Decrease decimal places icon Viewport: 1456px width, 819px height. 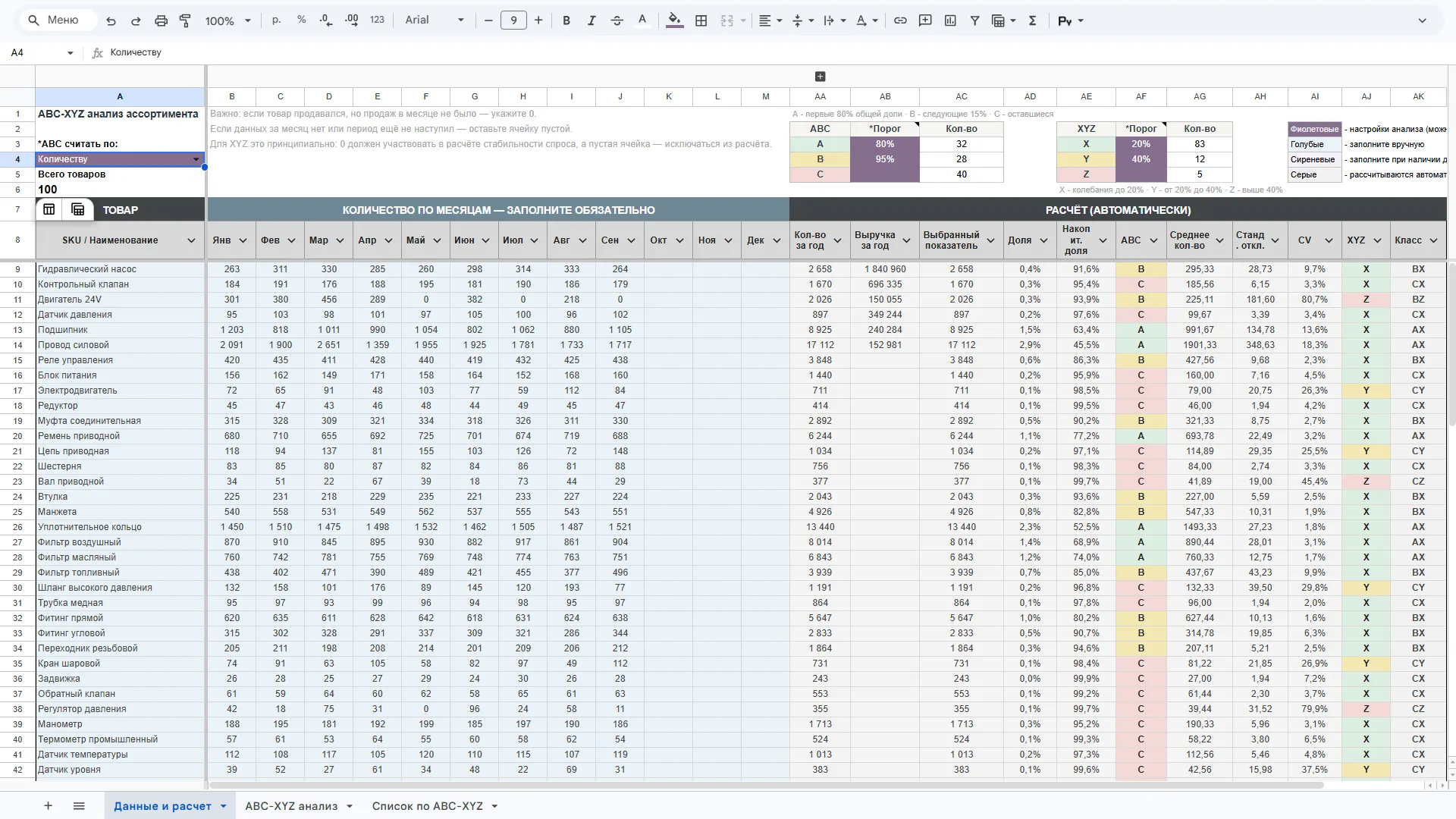click(326, 20)
